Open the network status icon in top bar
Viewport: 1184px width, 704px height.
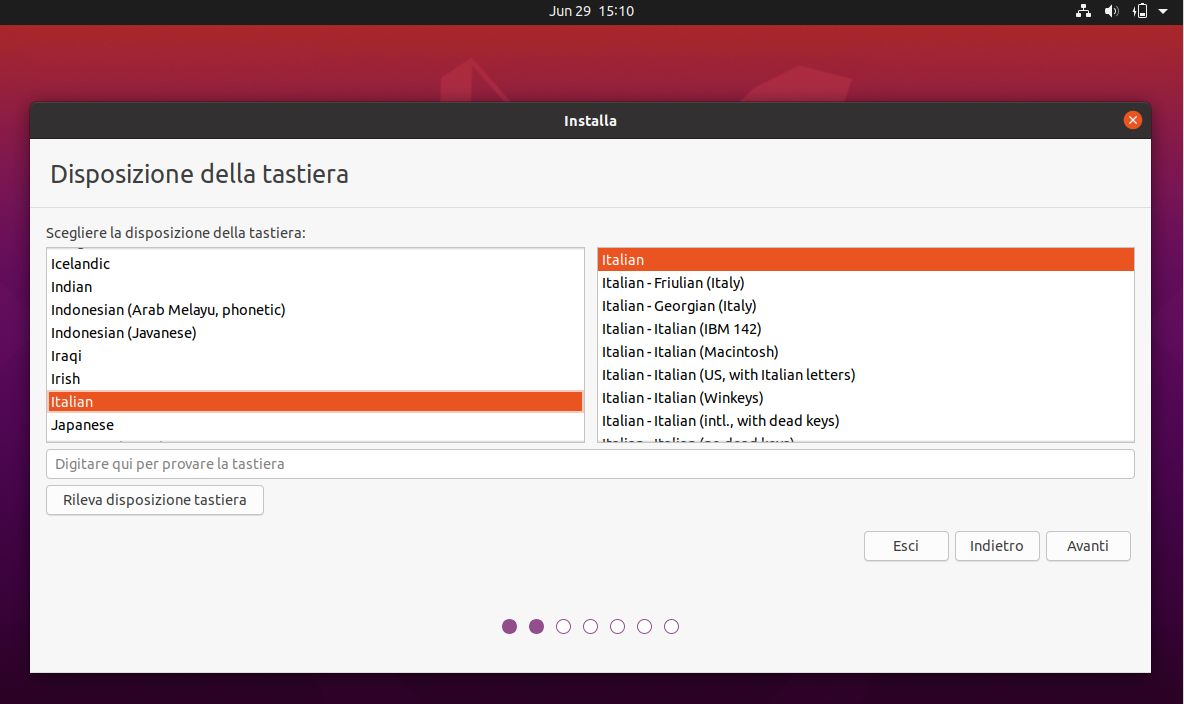pyautogui.click(x=1083, y=11)
